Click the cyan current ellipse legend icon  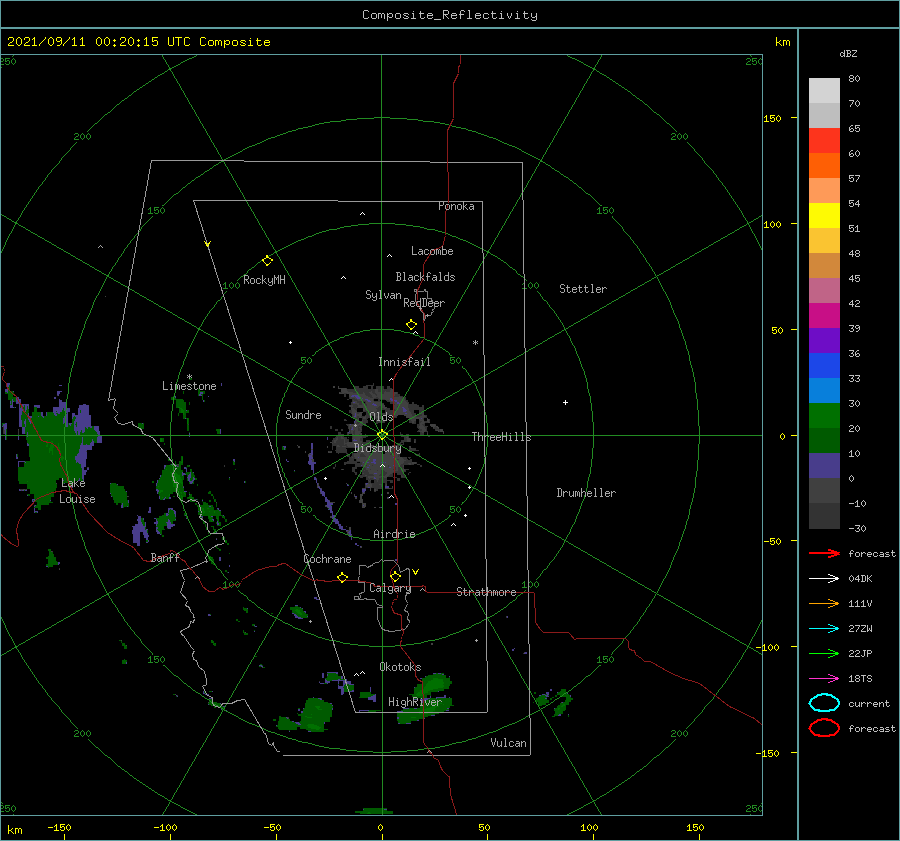pyautogui.click(x=824, y=703)
